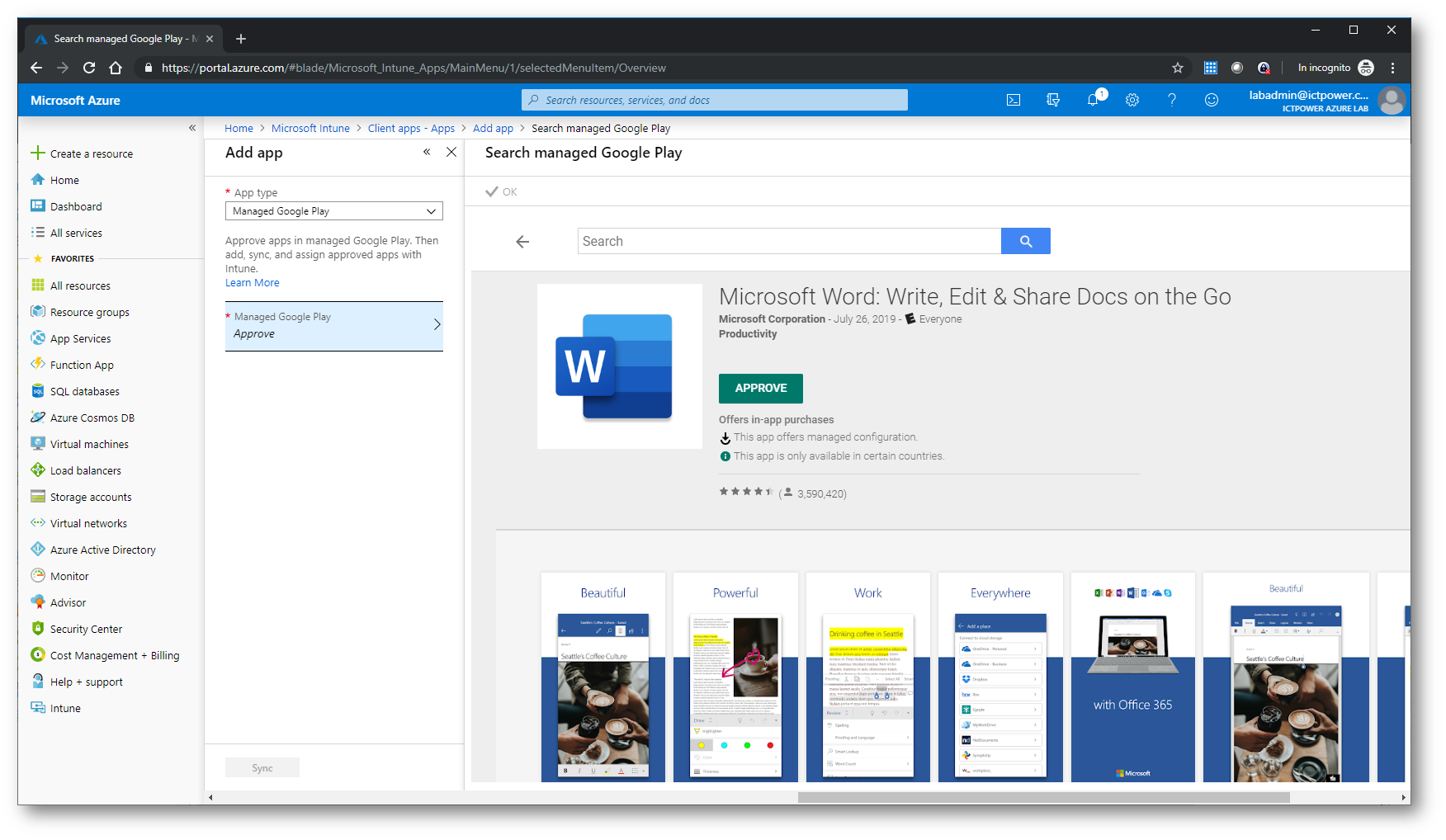Click Client apps - Apps breadcrumb

click(411, 128)
